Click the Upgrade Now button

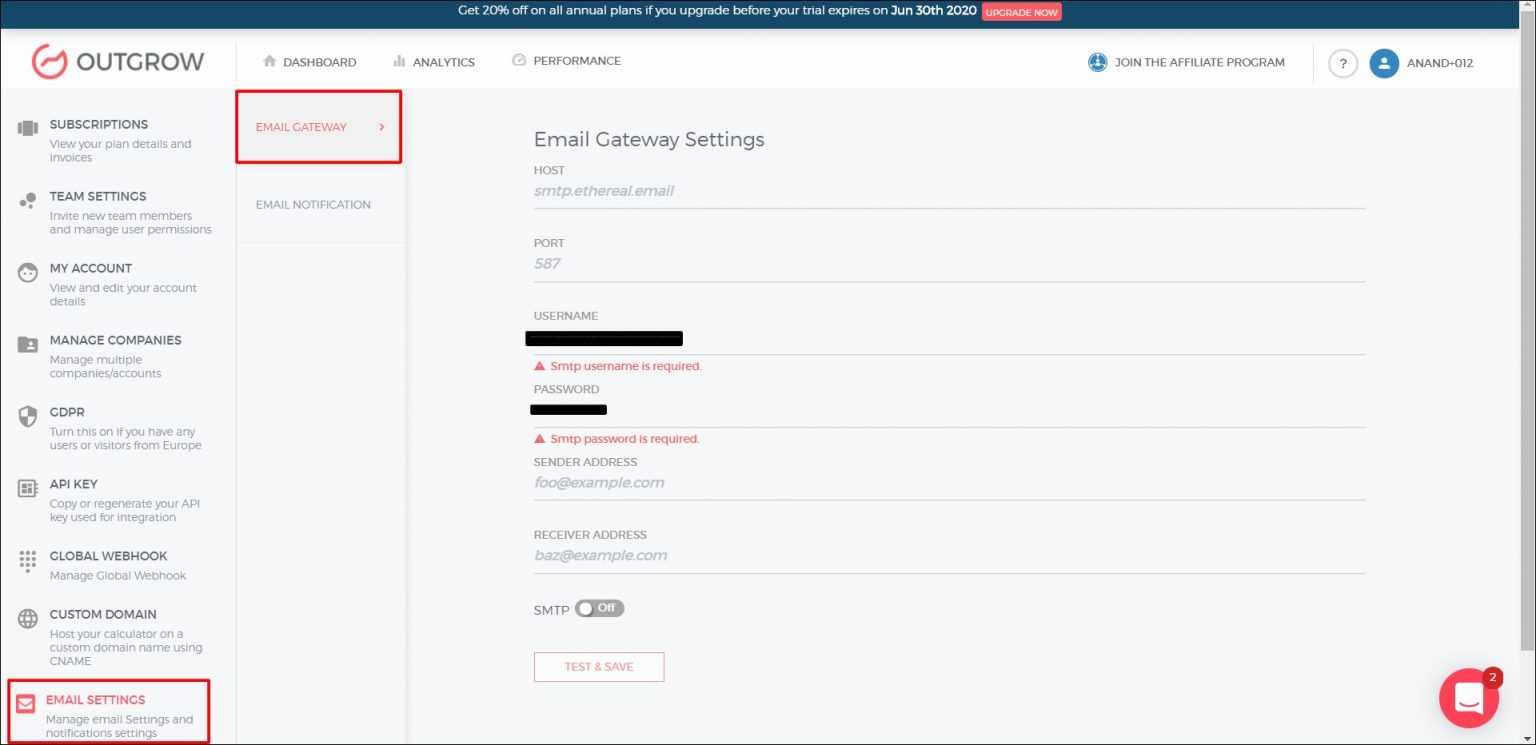pos(1021,12)
